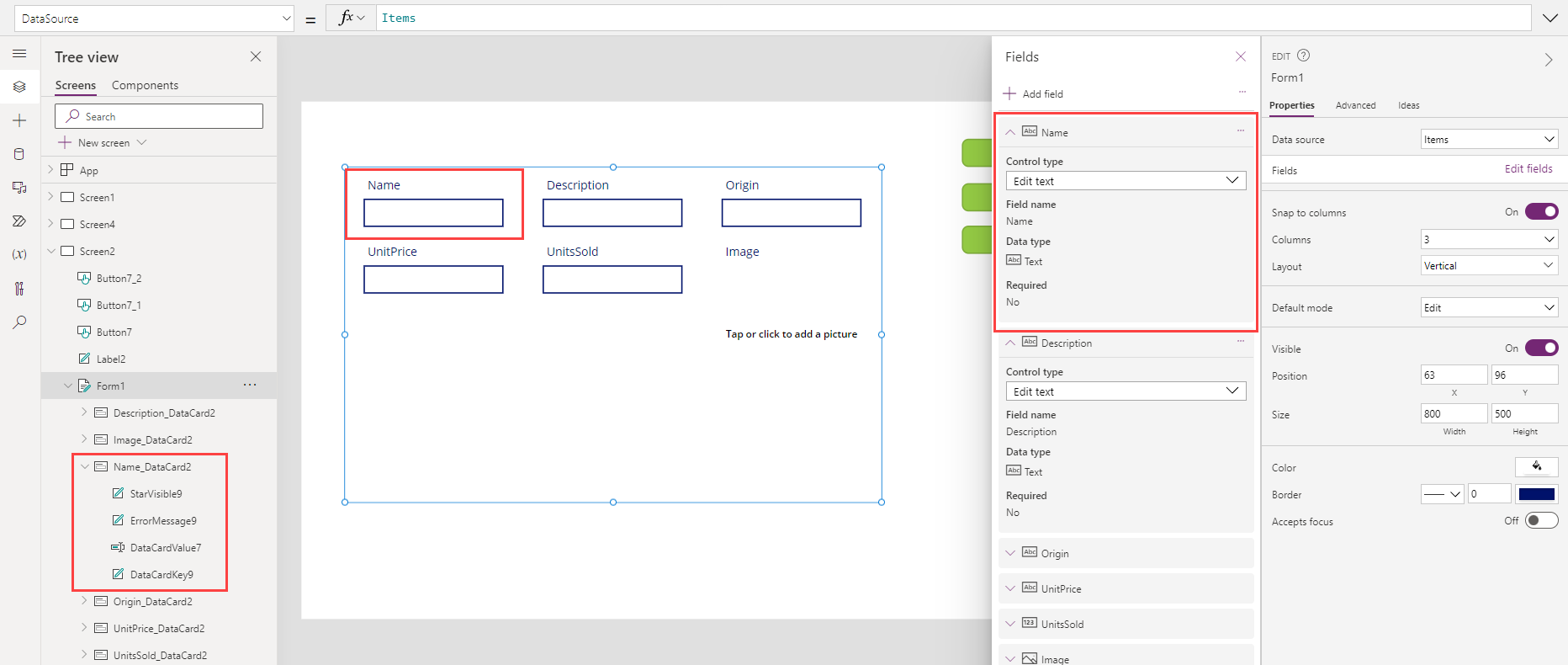Open the Advanced tools icon
Screen dimensions: 1568x665
pyautogui.click(x=19, y=289)
